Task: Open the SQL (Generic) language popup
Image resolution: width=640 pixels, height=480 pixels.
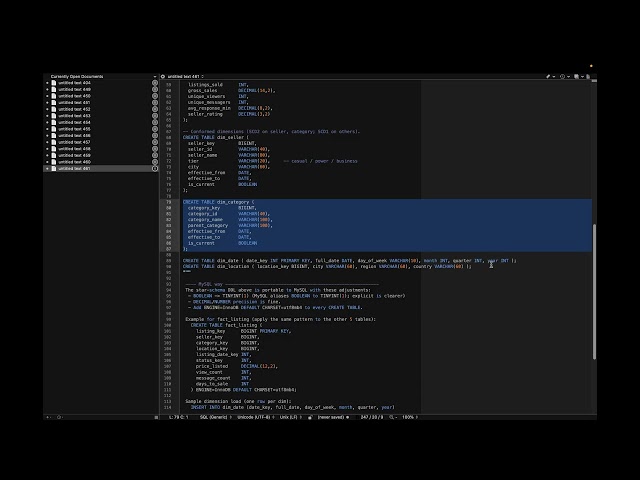Action: coord(215,417)
